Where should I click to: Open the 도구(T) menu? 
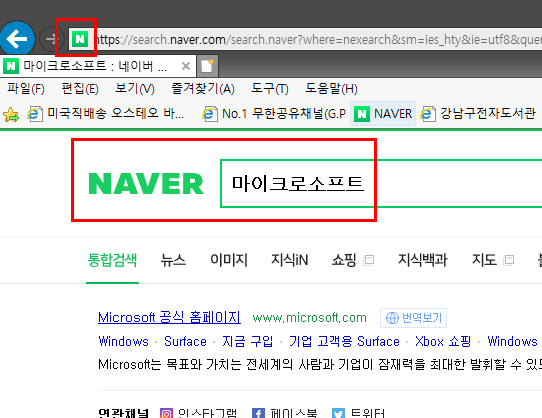pos(270,89)
